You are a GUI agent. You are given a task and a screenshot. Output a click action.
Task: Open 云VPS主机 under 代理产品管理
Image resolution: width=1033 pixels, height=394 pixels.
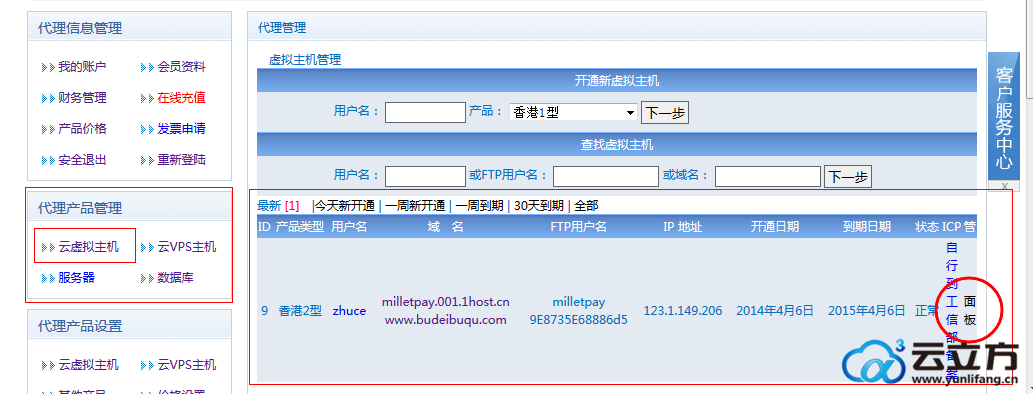tap(186, 246)
